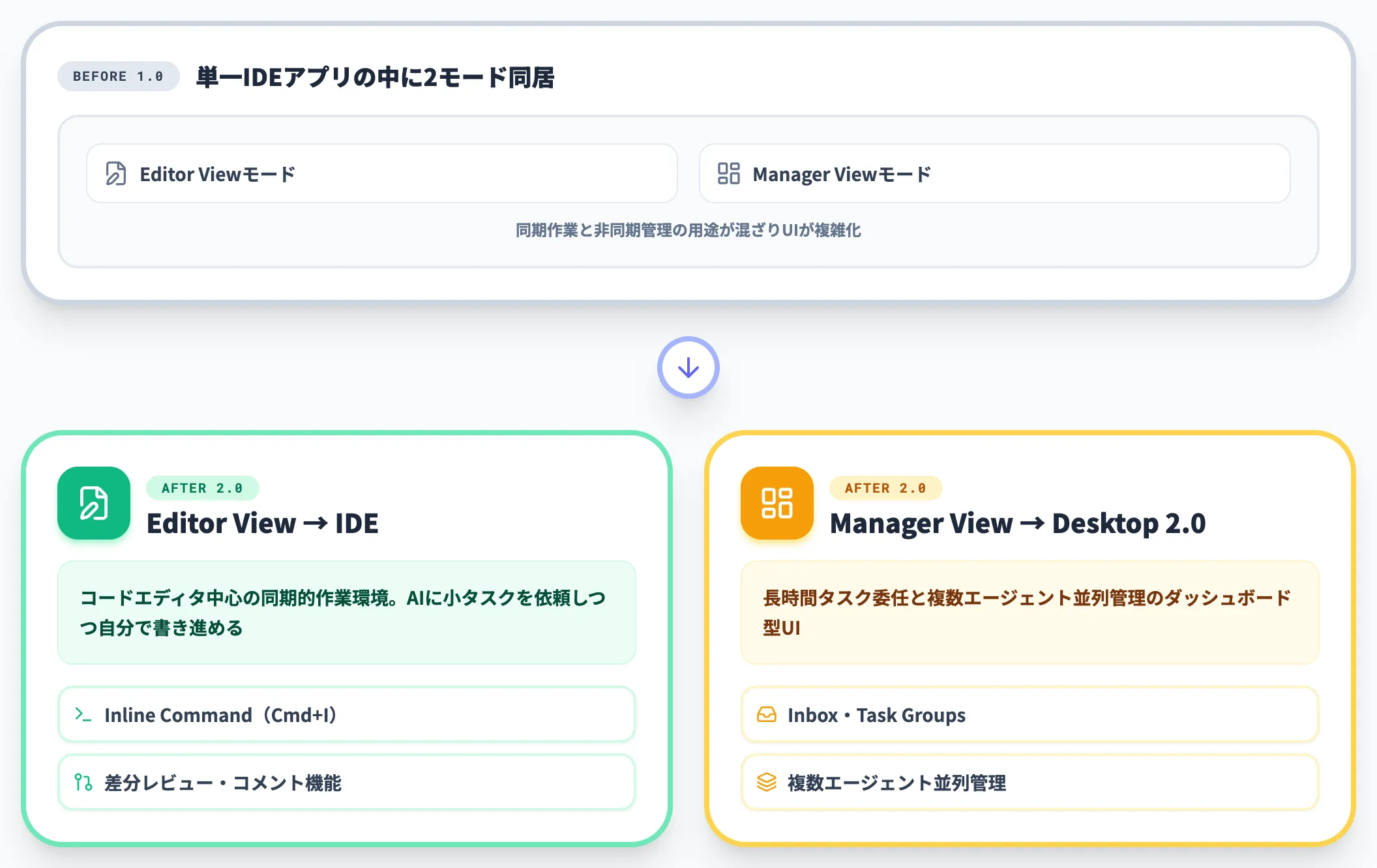Click the Manager View mode grid icon
The image size is (1377, 868).
point(729,174)
